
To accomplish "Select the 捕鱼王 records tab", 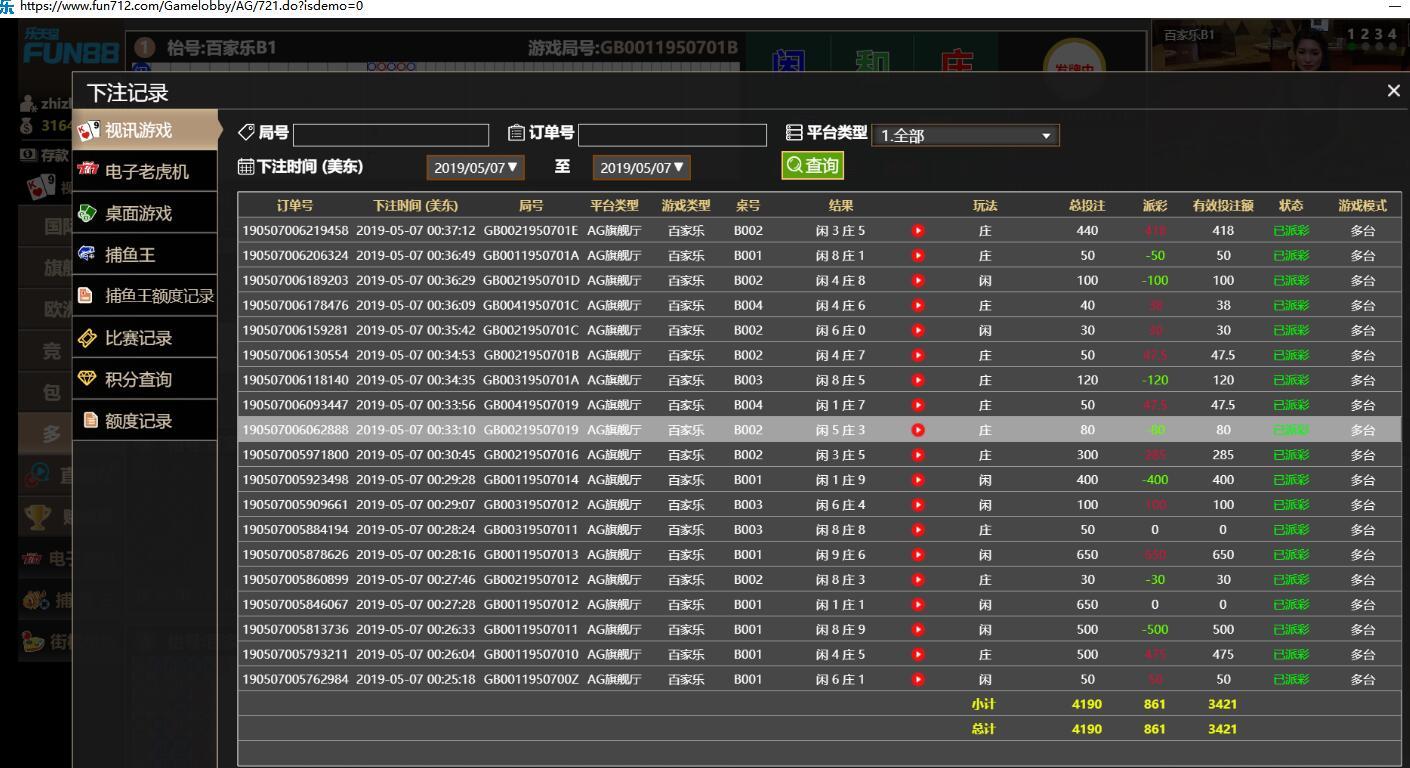I will pos(145,255).
